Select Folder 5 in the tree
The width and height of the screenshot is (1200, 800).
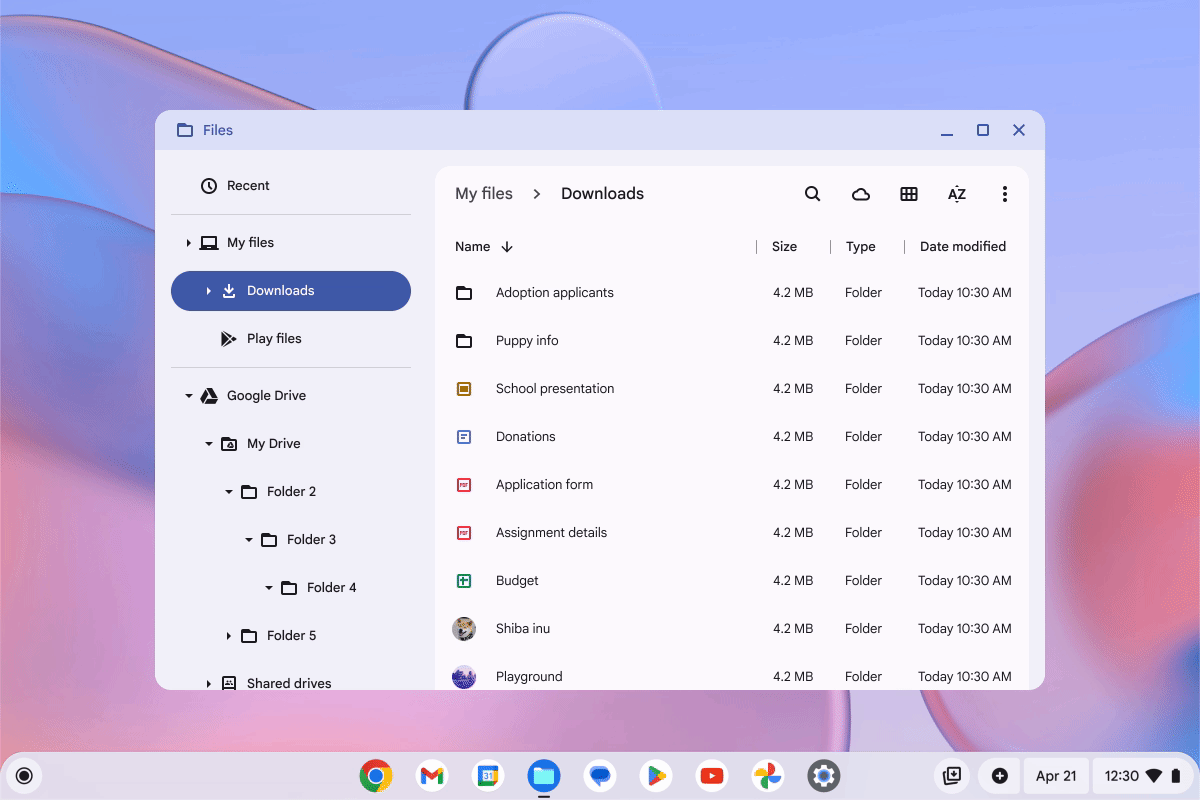[x=291, y=636]
